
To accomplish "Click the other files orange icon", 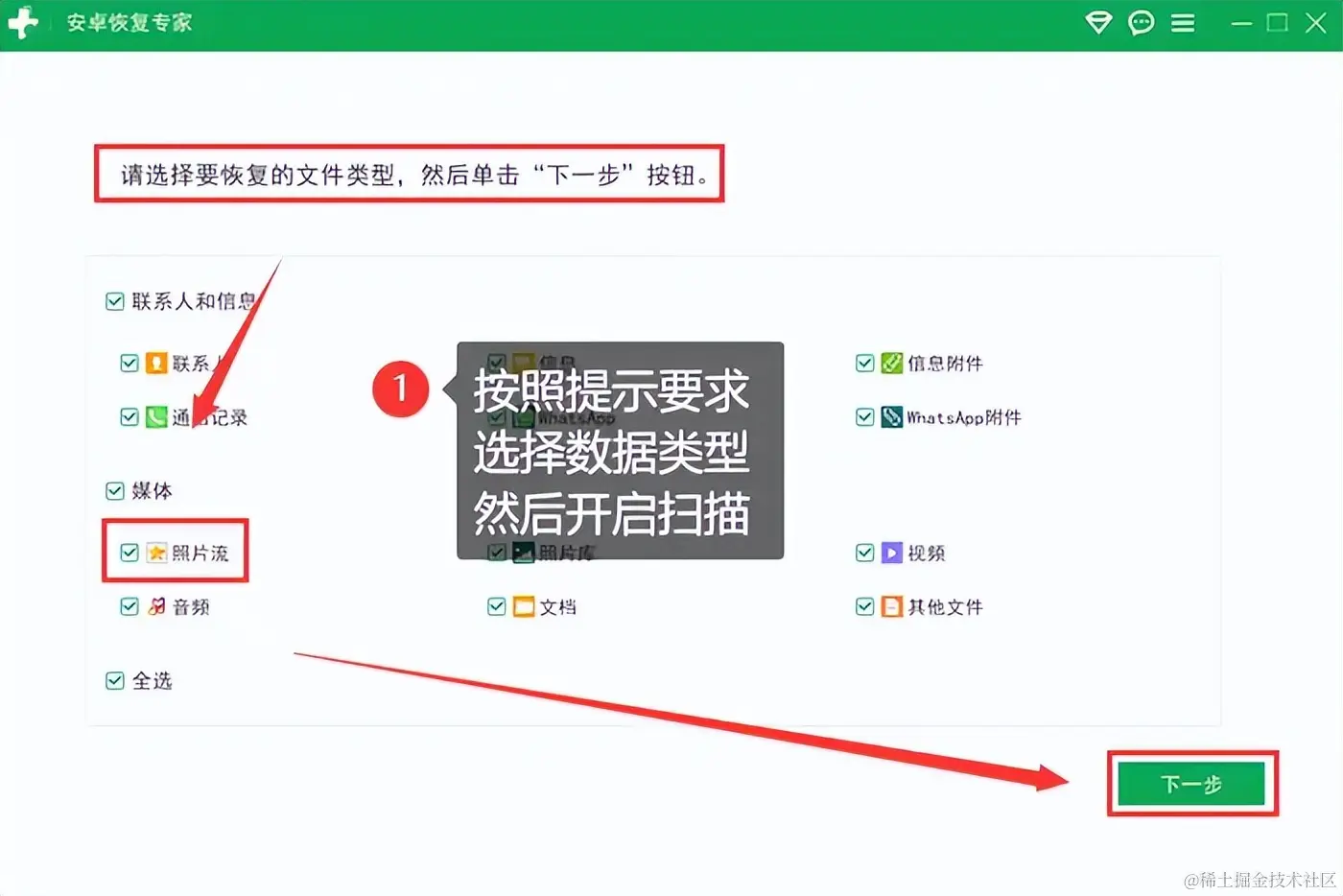I will (x=892, y=606).
